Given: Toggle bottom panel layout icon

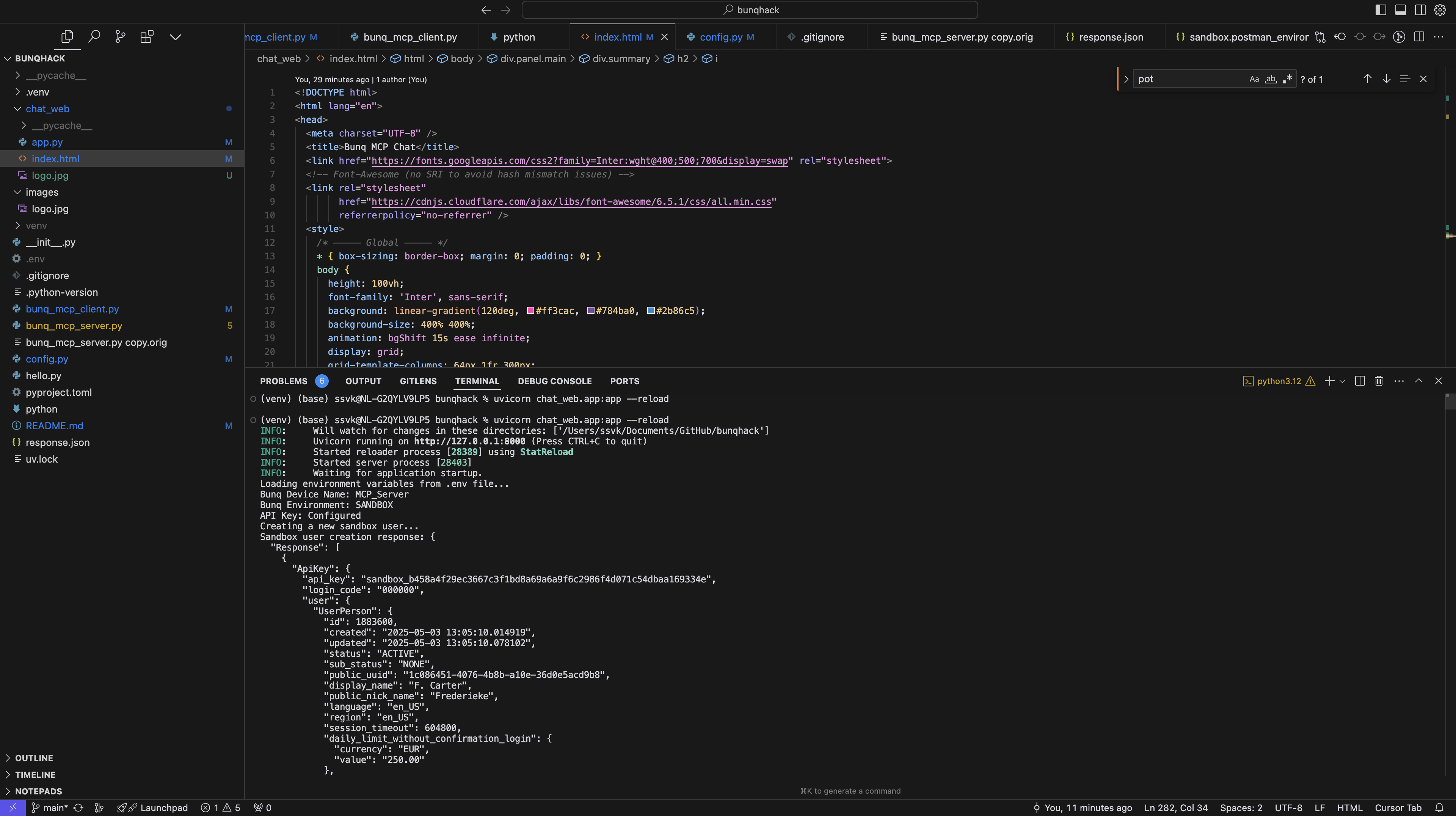Looking at the screenshot, I should pyautogui.click(x=1401, y=9).
